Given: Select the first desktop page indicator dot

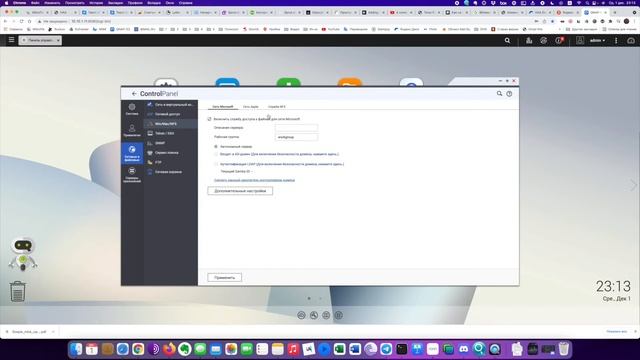Looking at the screenshot, I should 309,298.
